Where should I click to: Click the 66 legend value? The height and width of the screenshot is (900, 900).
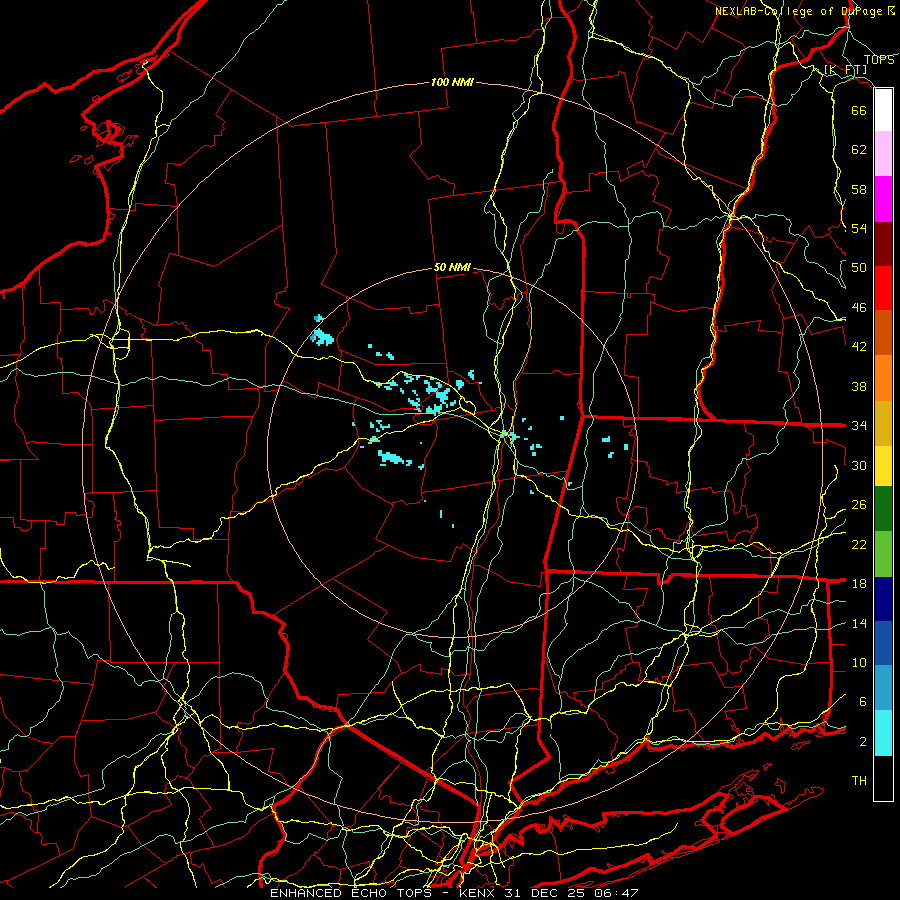pos(859,110)
